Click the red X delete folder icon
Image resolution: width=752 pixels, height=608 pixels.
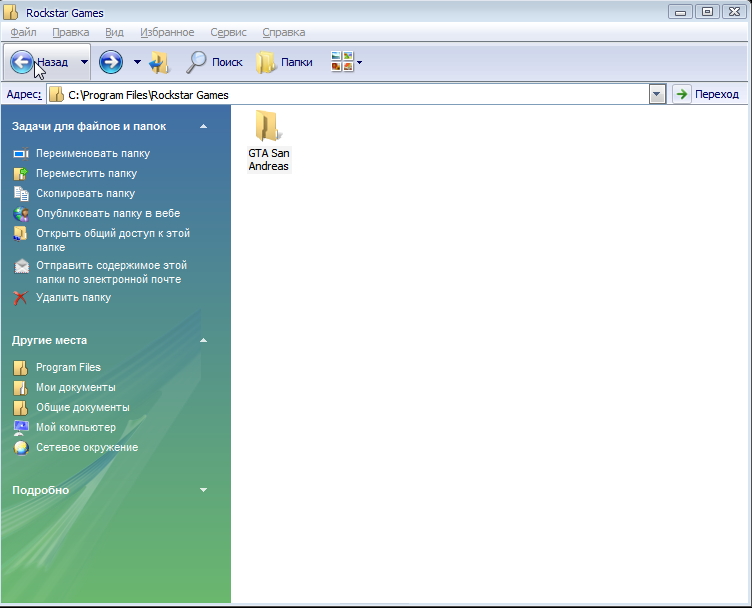pyautogui.click(x=20, y=298)
